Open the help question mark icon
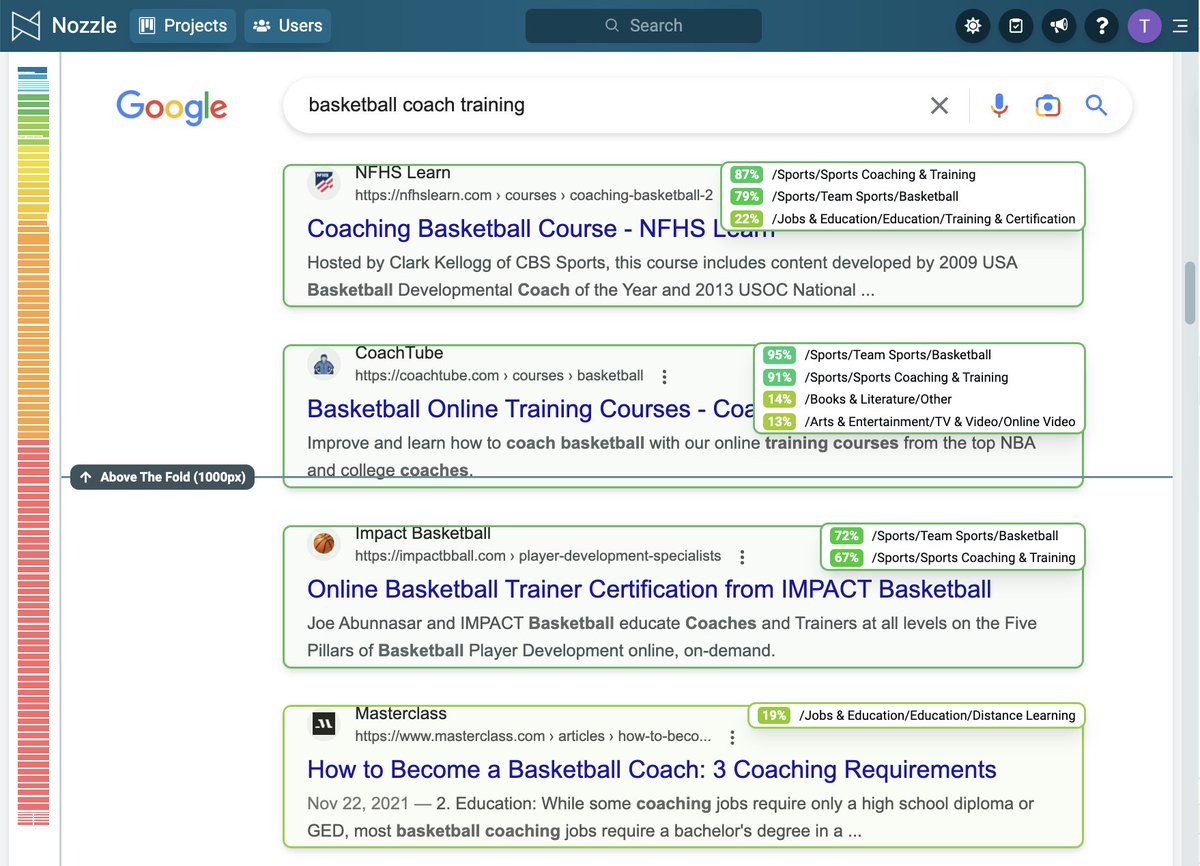Viewport: 1200px width, 866px height. tap(1102, 26)
